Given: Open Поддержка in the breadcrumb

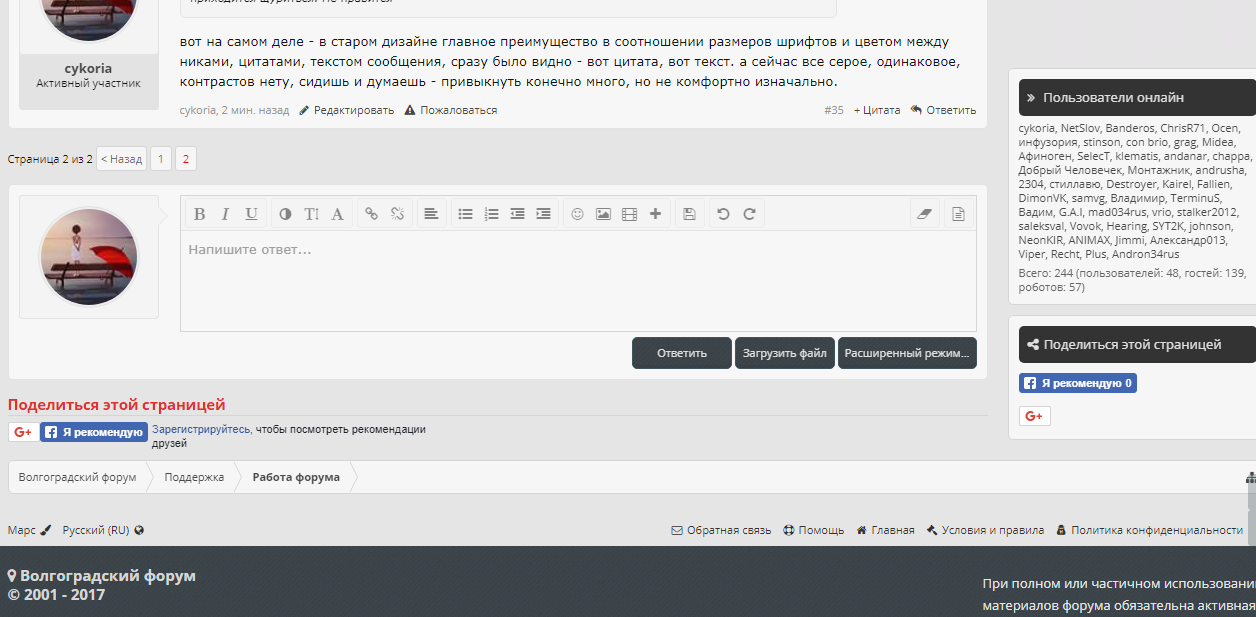Looking at the screenshot, I should (x=194, y=477).
